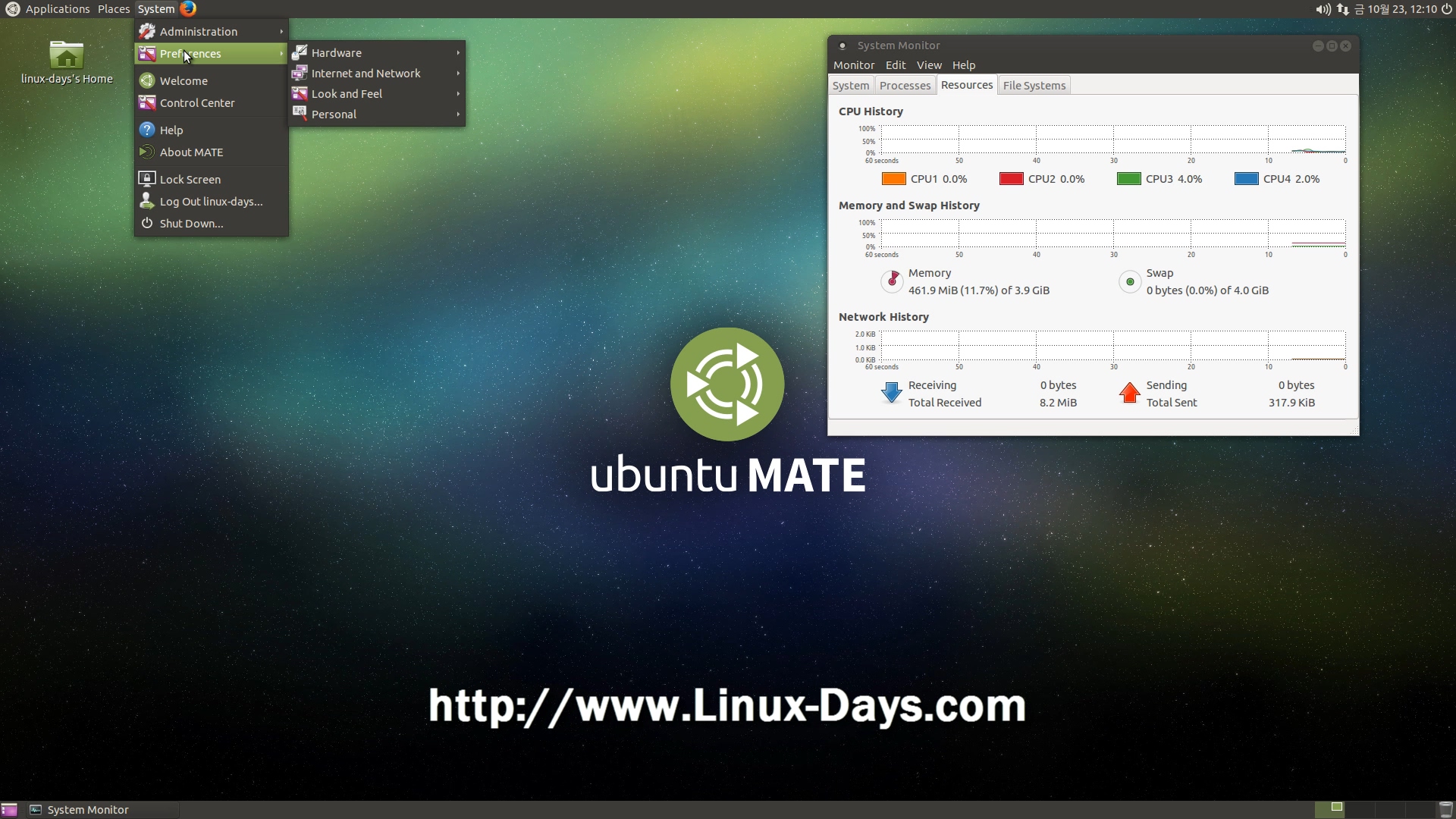This screenshot has height=819, width=1456.
Task: Choose Shut Down... from the menu
Action: click(212, 223)
